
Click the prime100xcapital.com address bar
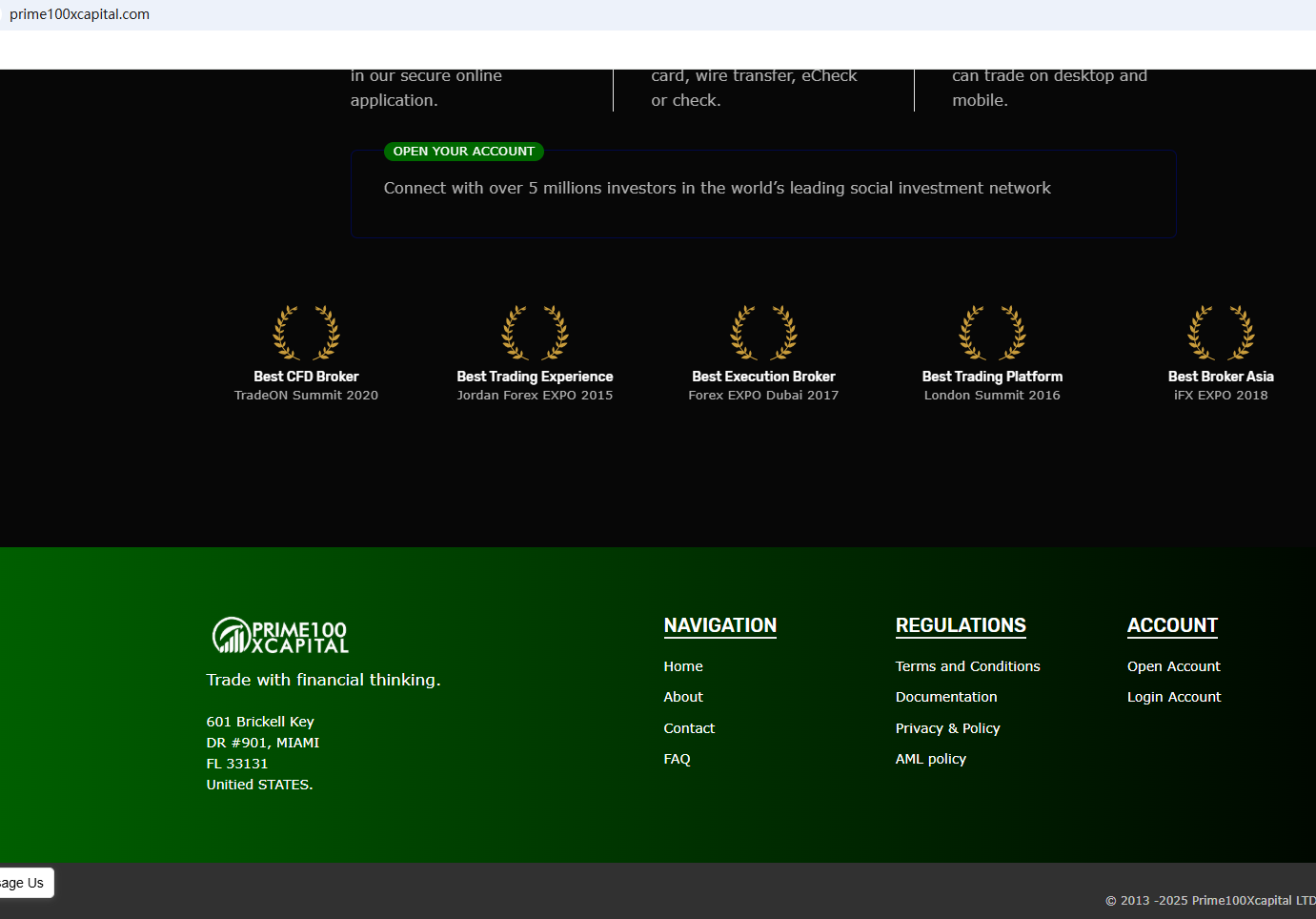tap(80, 14)
